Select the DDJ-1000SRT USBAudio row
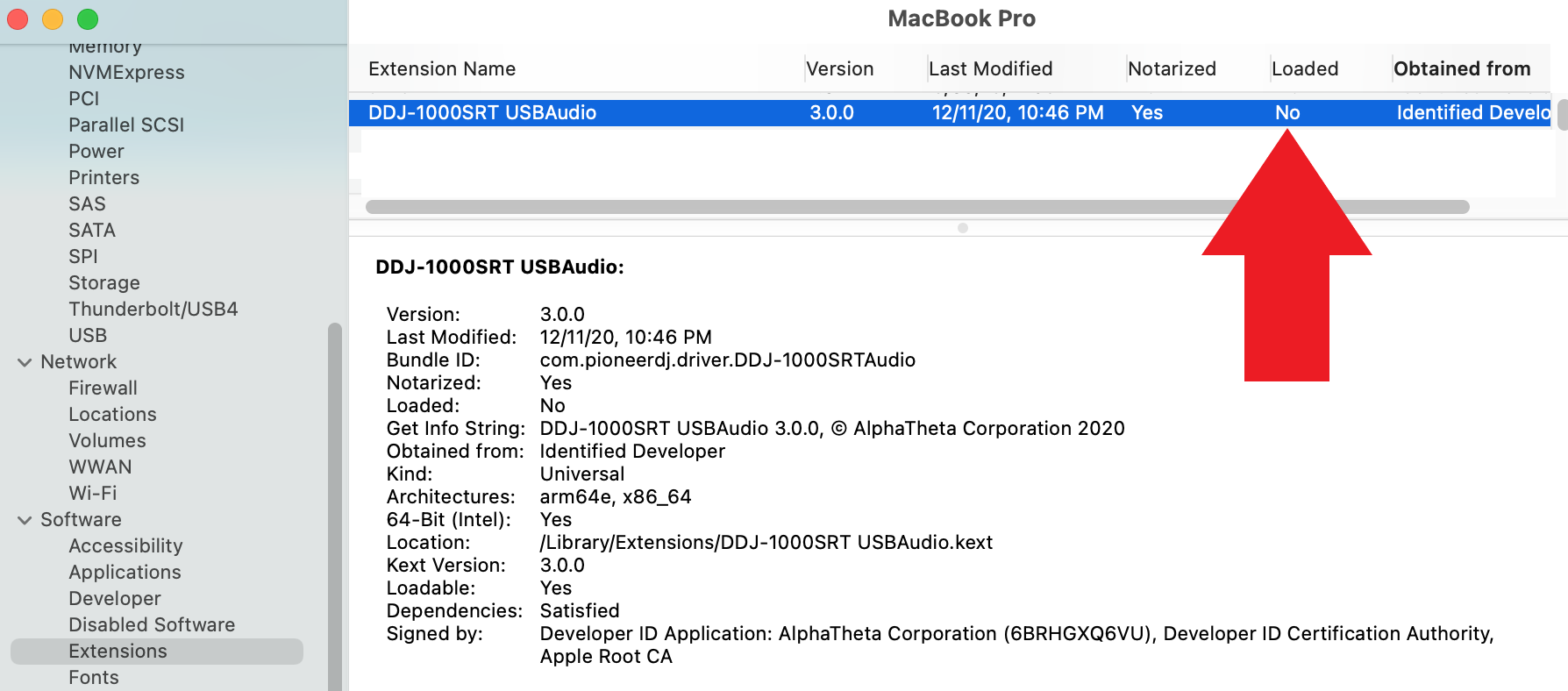Viewport: 1568px width, 691px height. pos(950,113)
